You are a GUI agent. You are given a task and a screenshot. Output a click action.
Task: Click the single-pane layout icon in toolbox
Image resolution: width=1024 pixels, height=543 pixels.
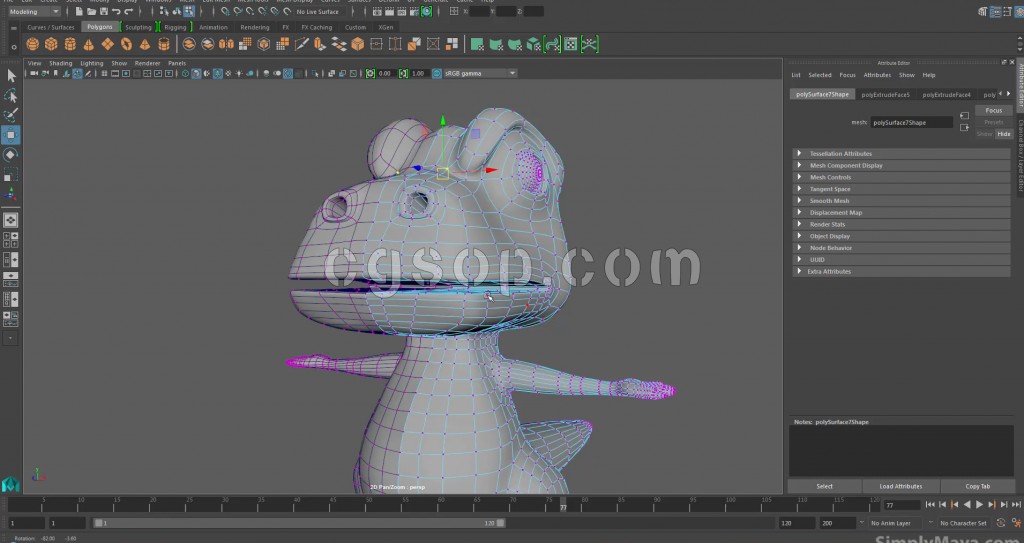tap(11, 220)
